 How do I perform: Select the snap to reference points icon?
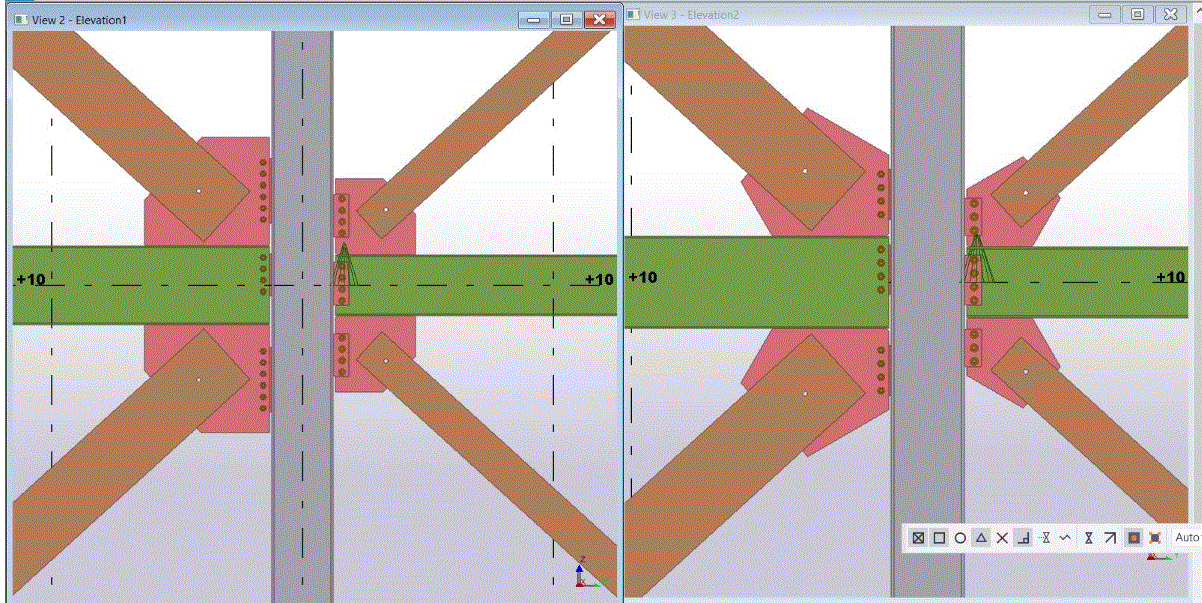coord(919,539)
